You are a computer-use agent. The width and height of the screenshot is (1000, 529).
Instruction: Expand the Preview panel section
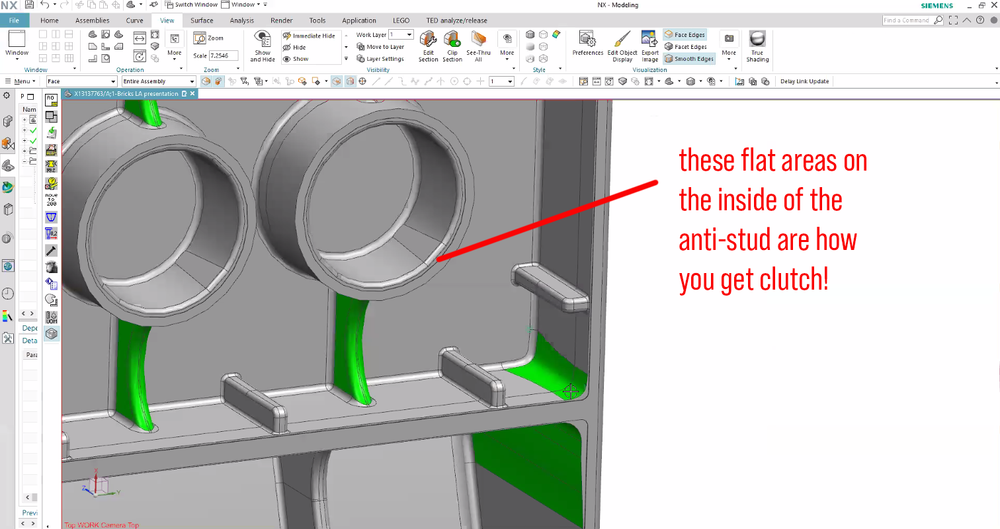(x=30, y=512)
